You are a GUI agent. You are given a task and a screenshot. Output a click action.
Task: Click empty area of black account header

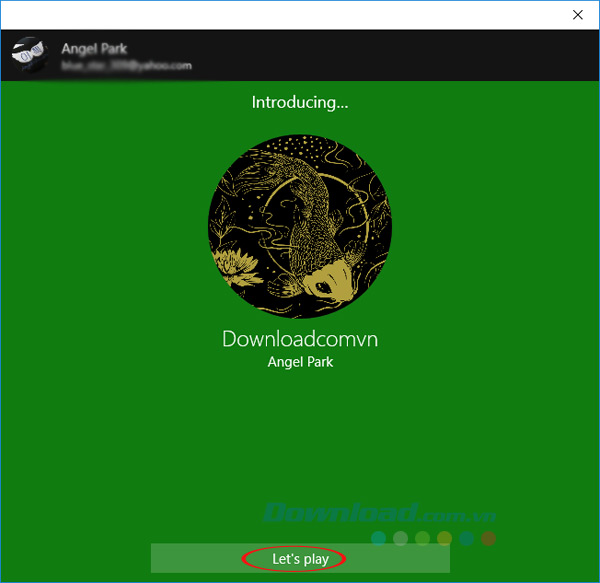click(400, 56)
